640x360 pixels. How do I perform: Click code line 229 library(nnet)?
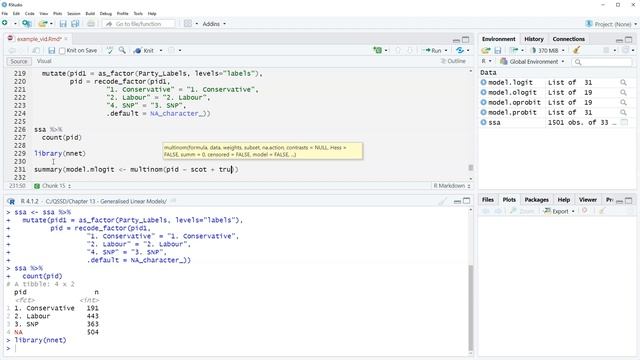click(60, 153)
